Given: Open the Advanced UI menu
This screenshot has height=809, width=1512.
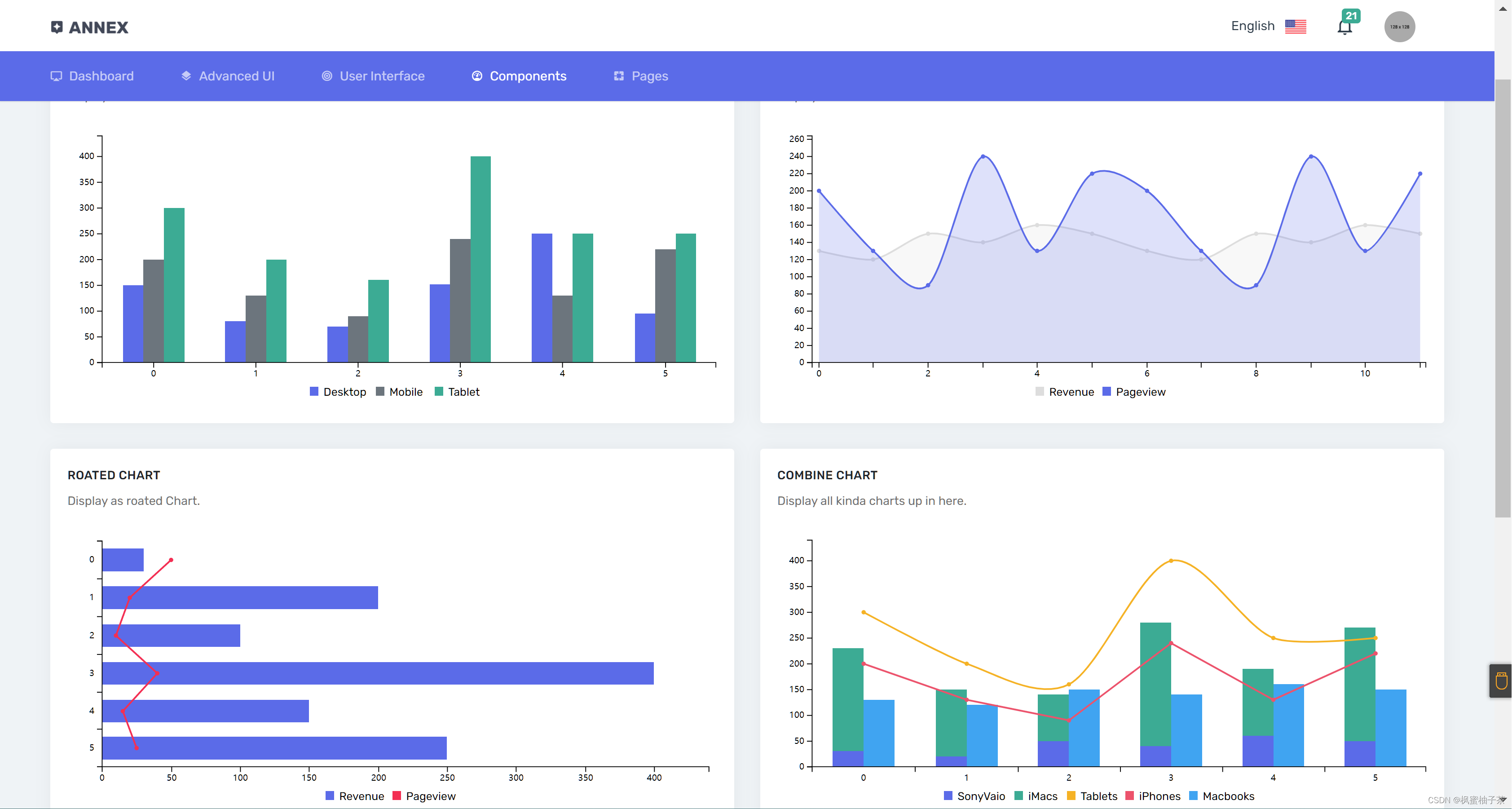Looking at the screenshot, I should click(228, 76).
